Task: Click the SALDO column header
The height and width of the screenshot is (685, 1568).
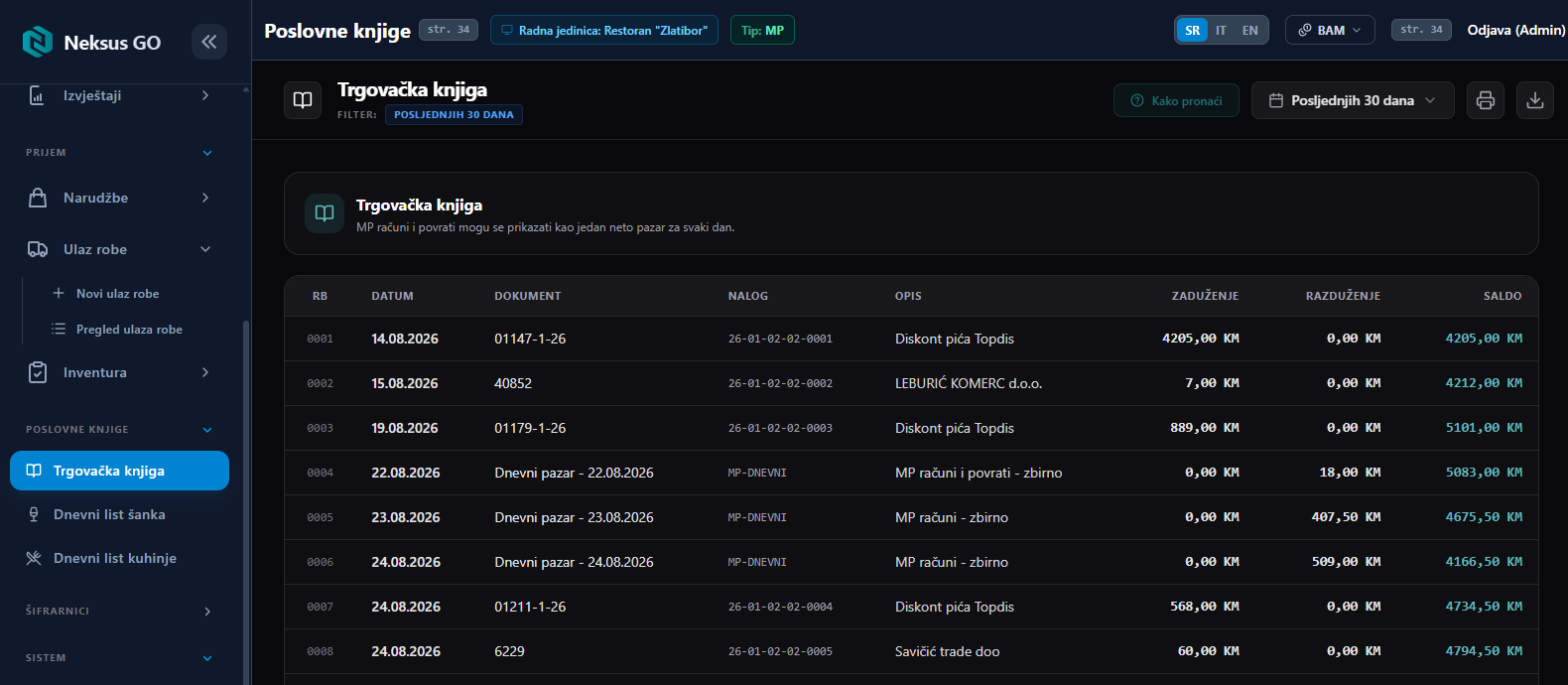Action: [1503, 296]
